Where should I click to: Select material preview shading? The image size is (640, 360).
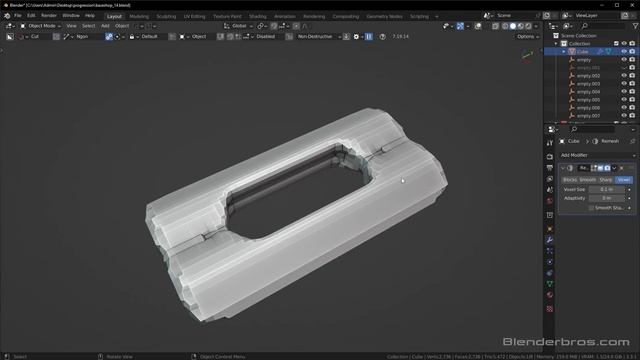pyautogui.click(x=521, y=26)
